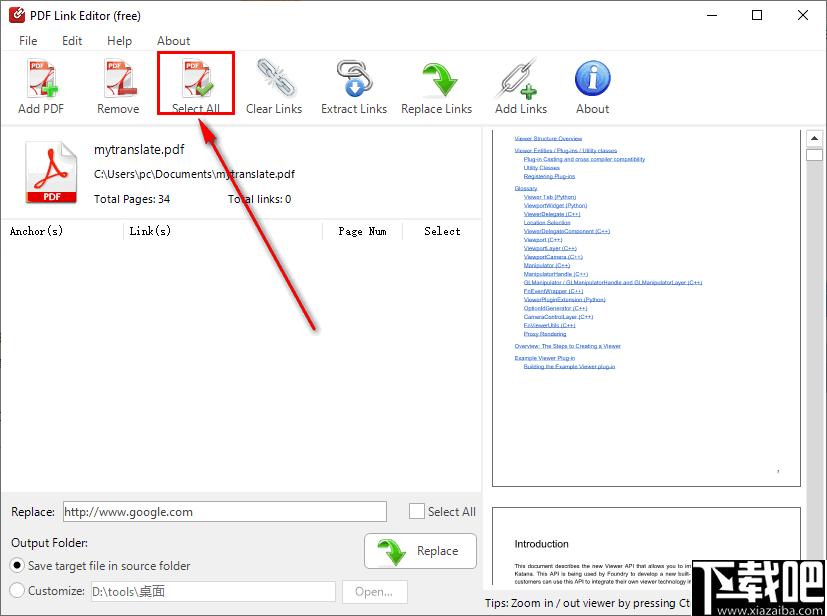
Task: Click the Extract Links toolbar icon
Action: click(354, 78)
